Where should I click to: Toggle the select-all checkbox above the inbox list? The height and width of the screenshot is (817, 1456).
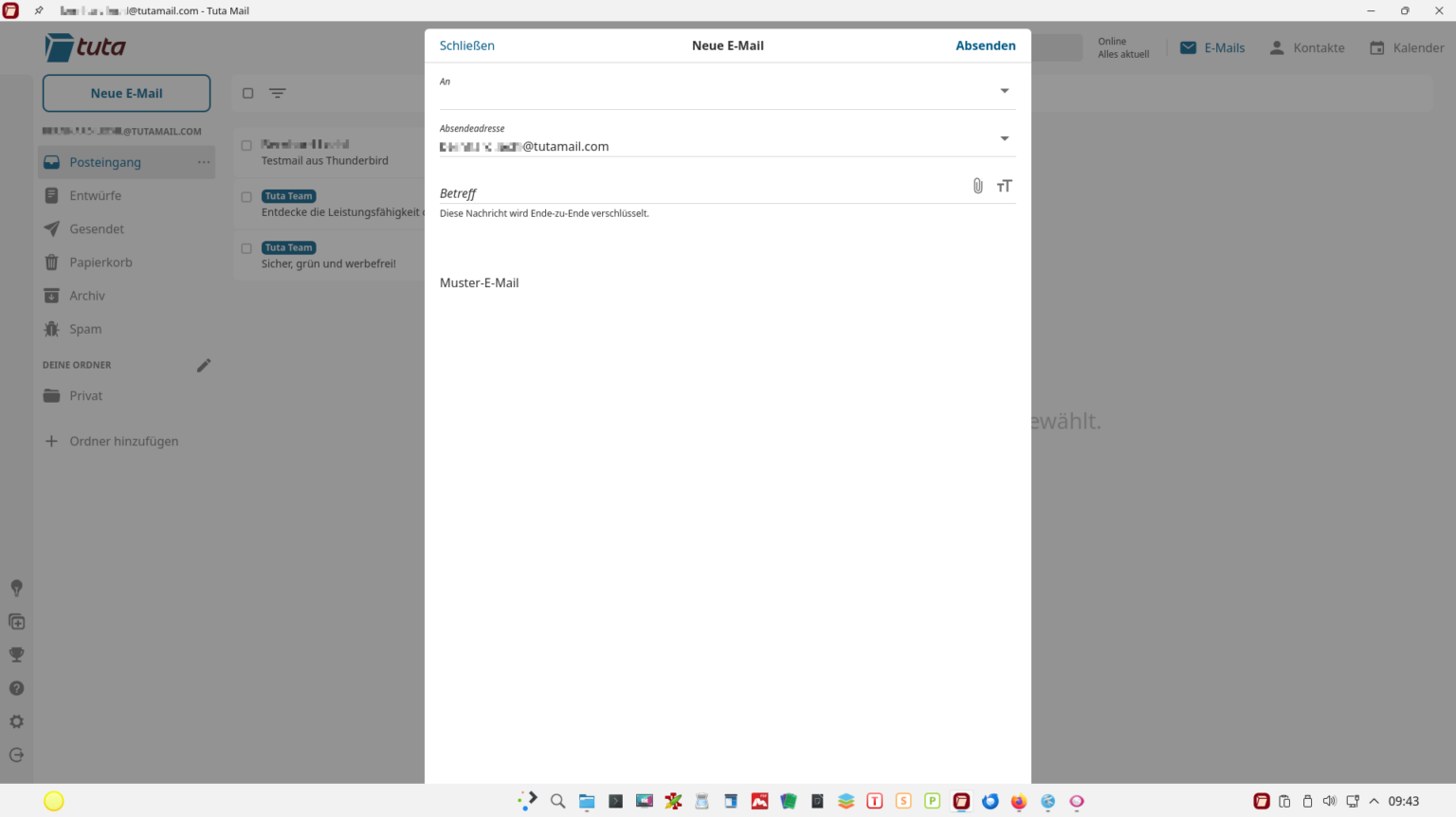(247, 93)
